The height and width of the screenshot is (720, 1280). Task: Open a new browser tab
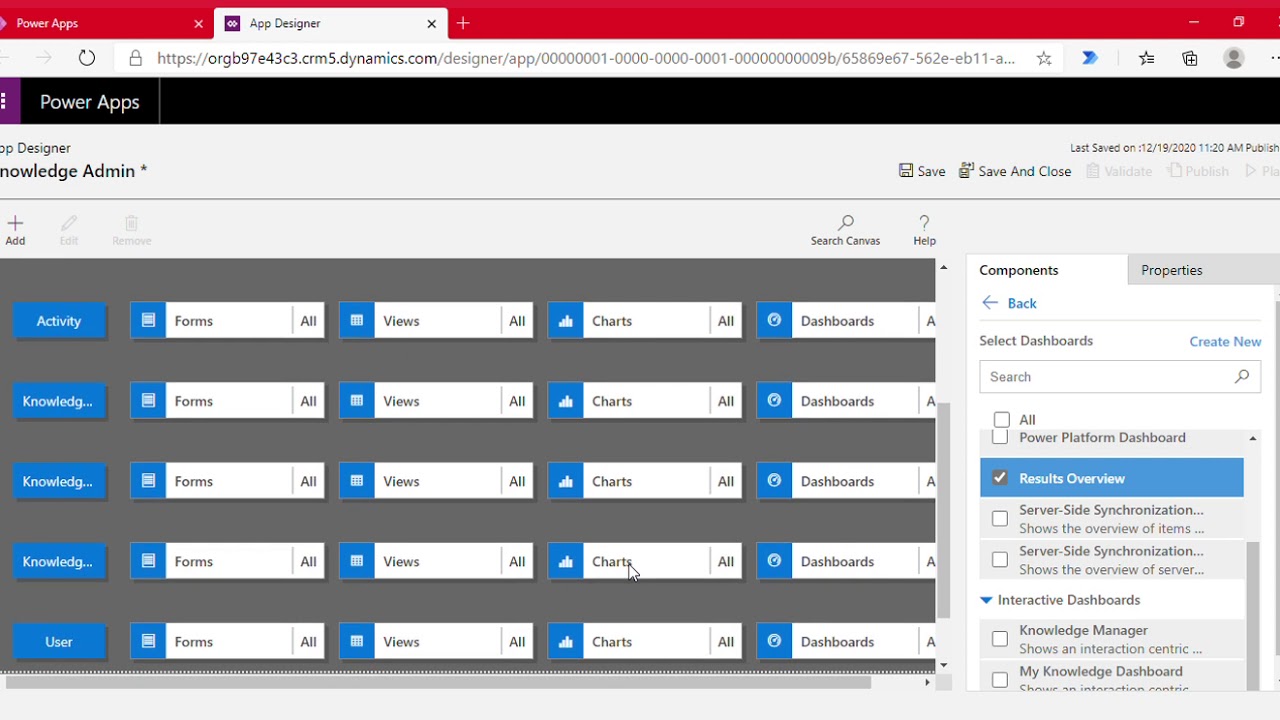tap(463, 23)
